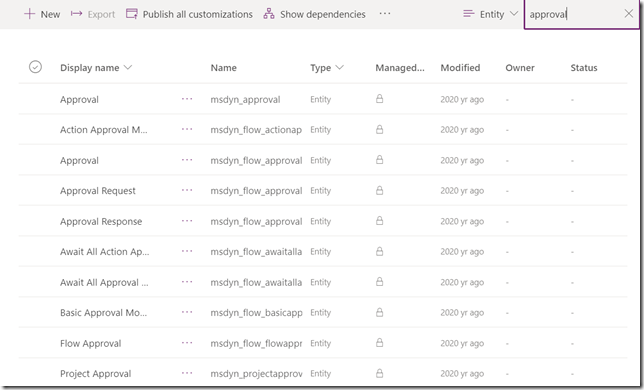Open Show dependencies
The height and width of the screenshot is (390, 644).
click(315, 14)
